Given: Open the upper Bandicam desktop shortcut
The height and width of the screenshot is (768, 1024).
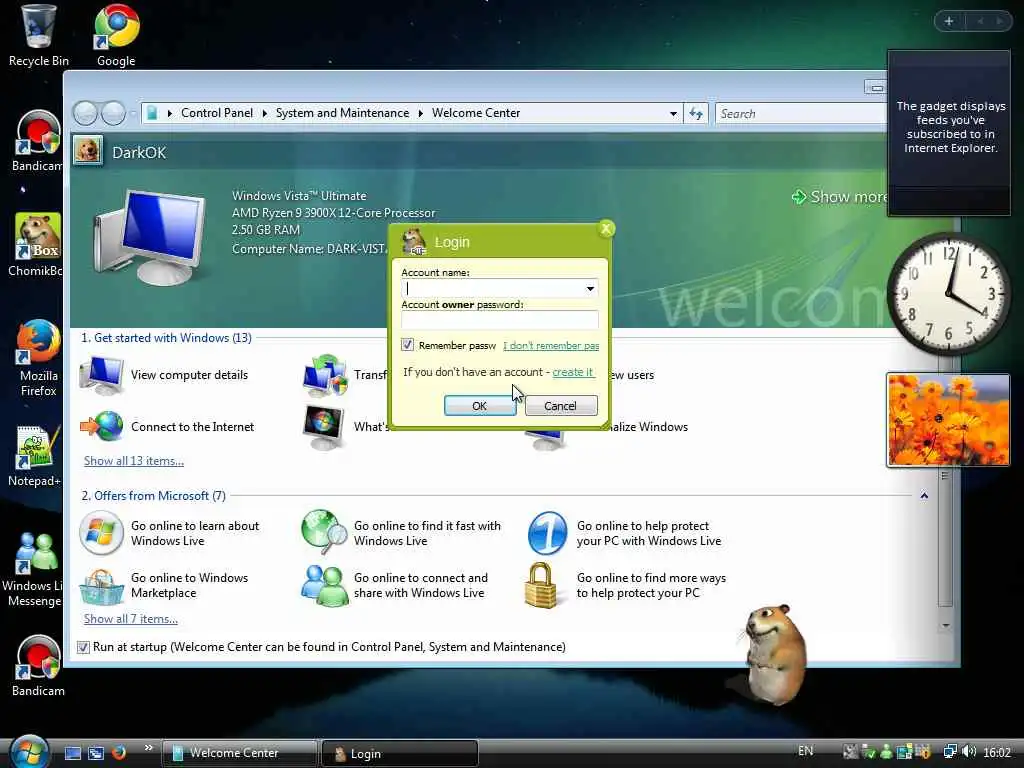Looking at the screenshot, I should (37, 140).
